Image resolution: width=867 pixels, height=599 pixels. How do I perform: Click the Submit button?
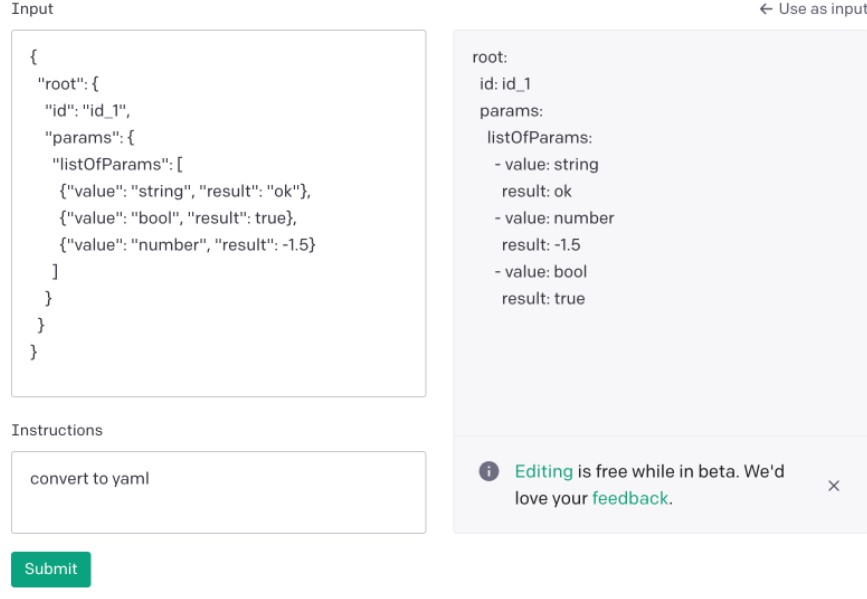point(51,569)
